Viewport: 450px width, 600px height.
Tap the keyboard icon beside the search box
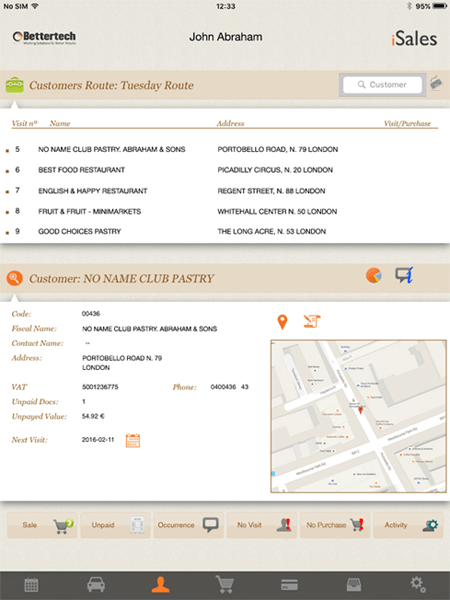pos(436,83)
